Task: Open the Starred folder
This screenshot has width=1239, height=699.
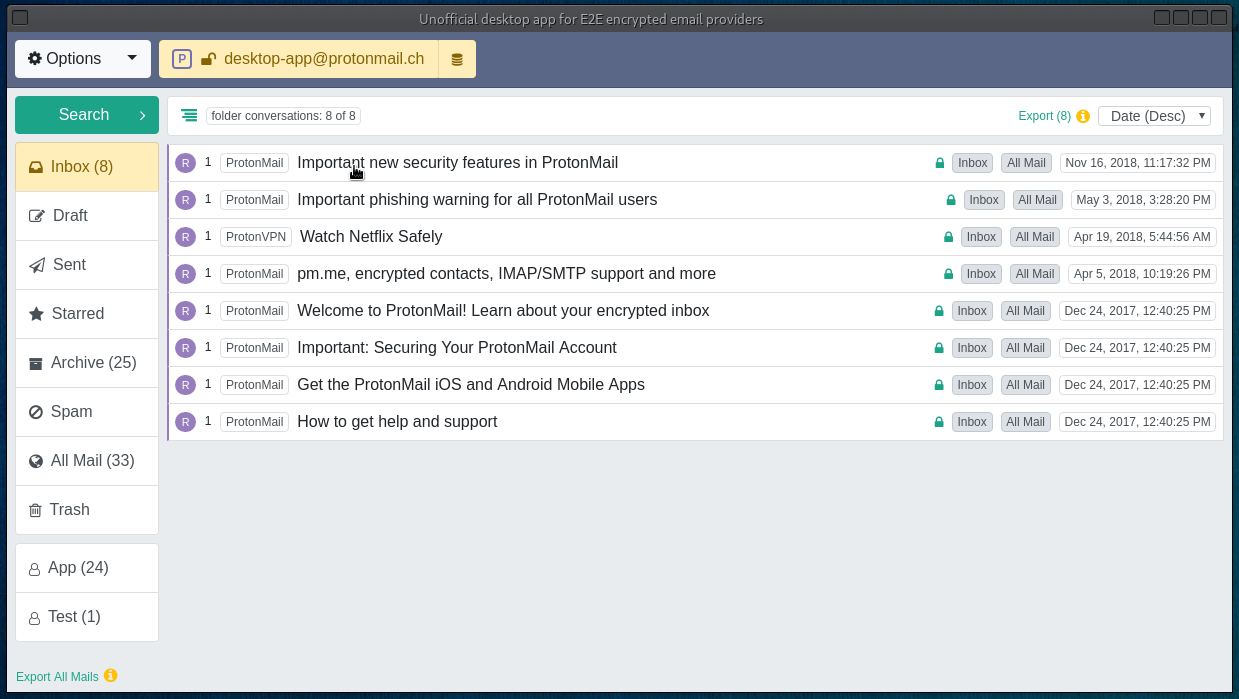Action: tap(87, 314)
